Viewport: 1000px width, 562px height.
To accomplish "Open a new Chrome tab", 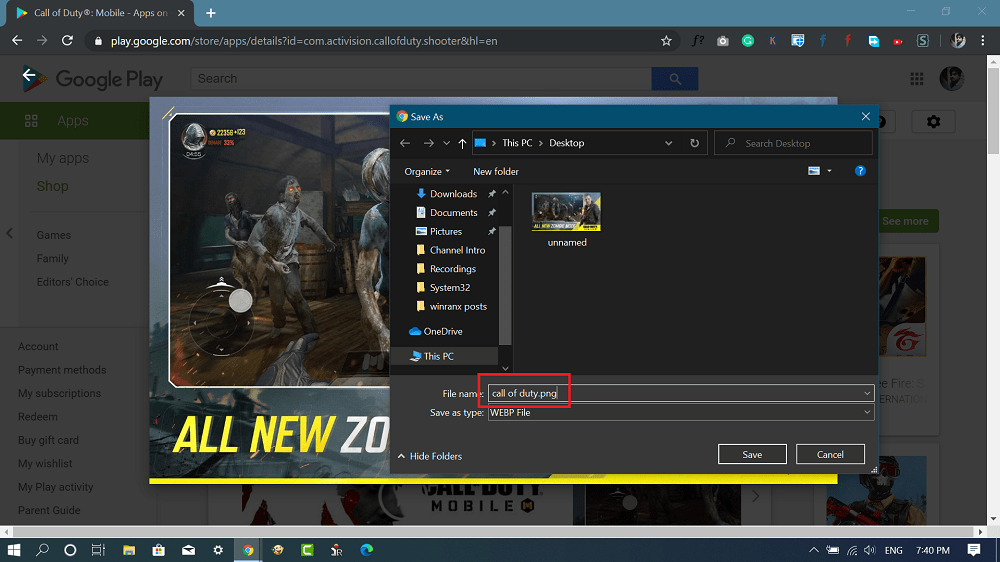I will (210, 13).
